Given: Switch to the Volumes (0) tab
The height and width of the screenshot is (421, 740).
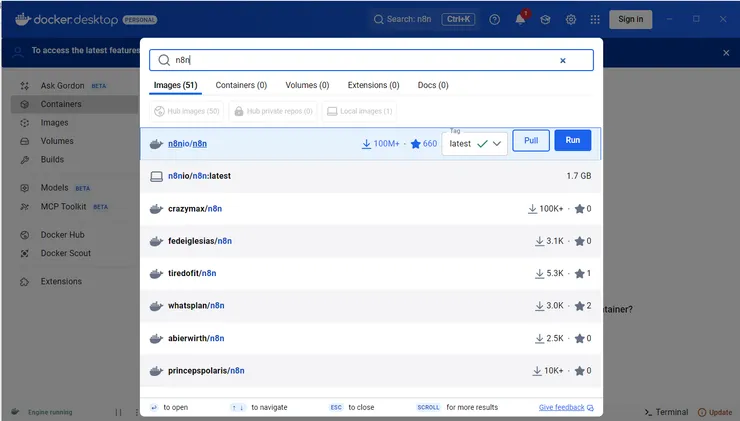Looking at the screenshot, I should point(308,86).
